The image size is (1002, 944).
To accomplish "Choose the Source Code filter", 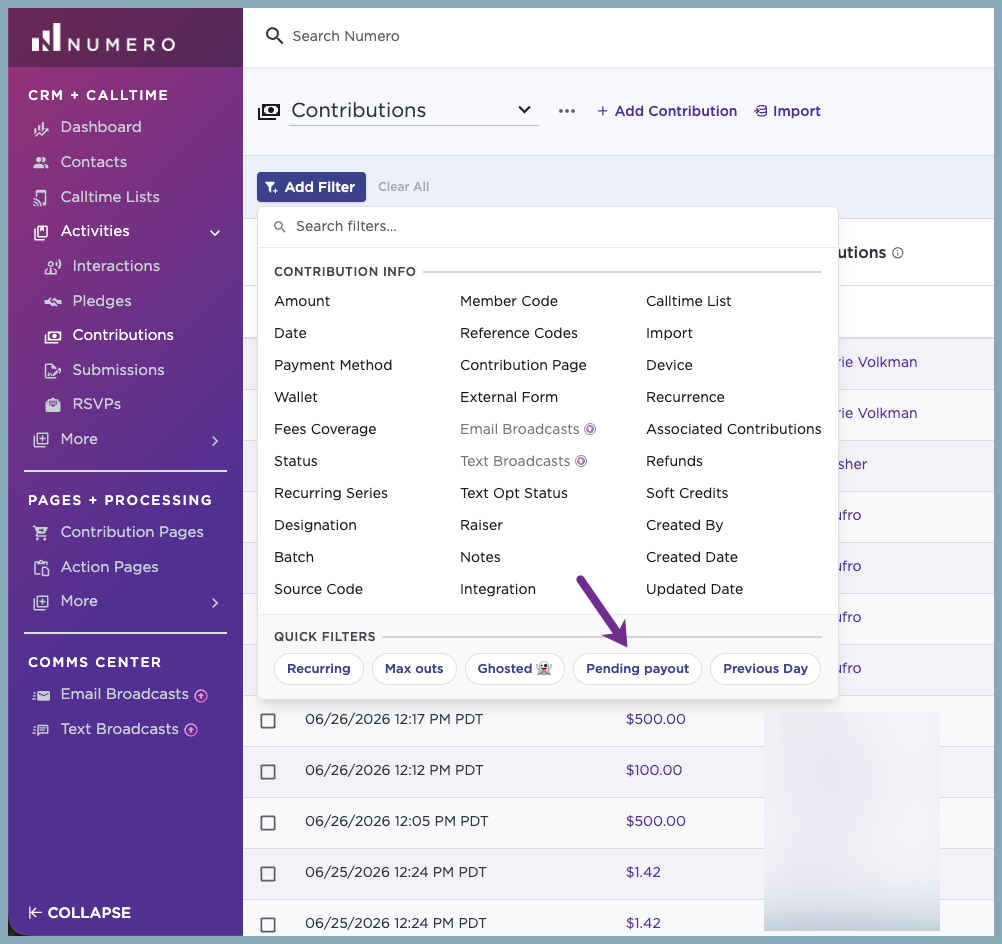I will (x=318, y=589).
